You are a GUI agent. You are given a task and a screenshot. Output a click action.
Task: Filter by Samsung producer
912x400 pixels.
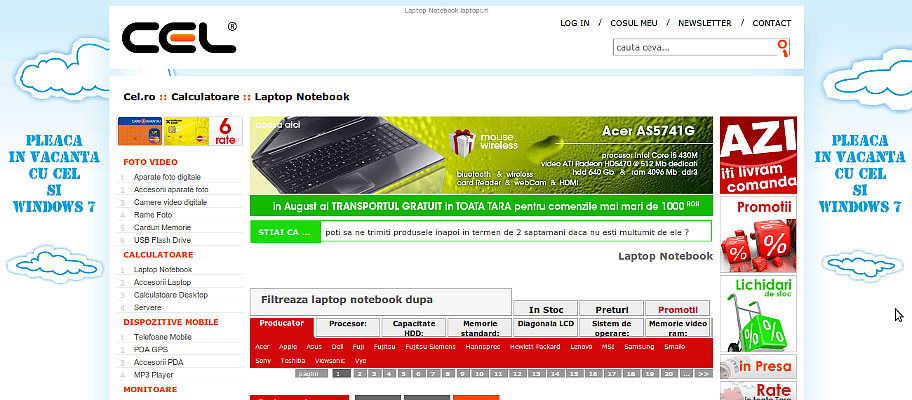click(639, 347)
